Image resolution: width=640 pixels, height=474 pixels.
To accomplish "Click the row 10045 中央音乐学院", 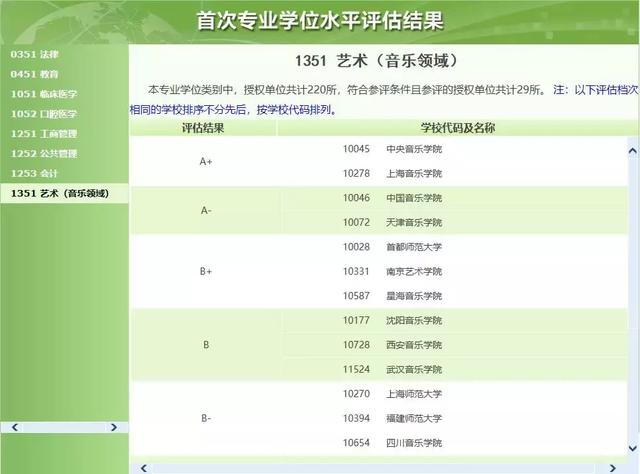I will click(x=454, y=149).
